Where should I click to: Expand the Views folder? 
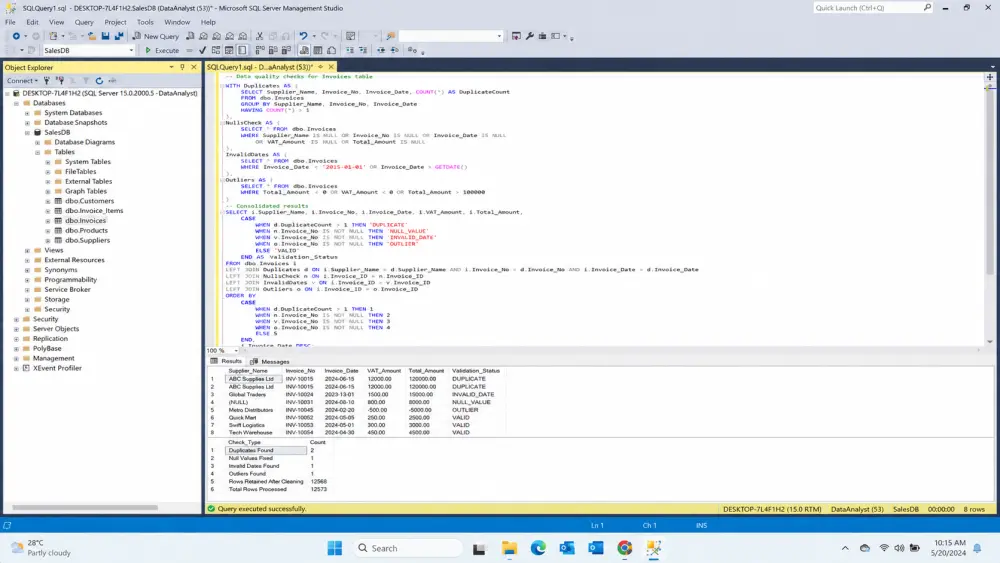click(27, 251)
